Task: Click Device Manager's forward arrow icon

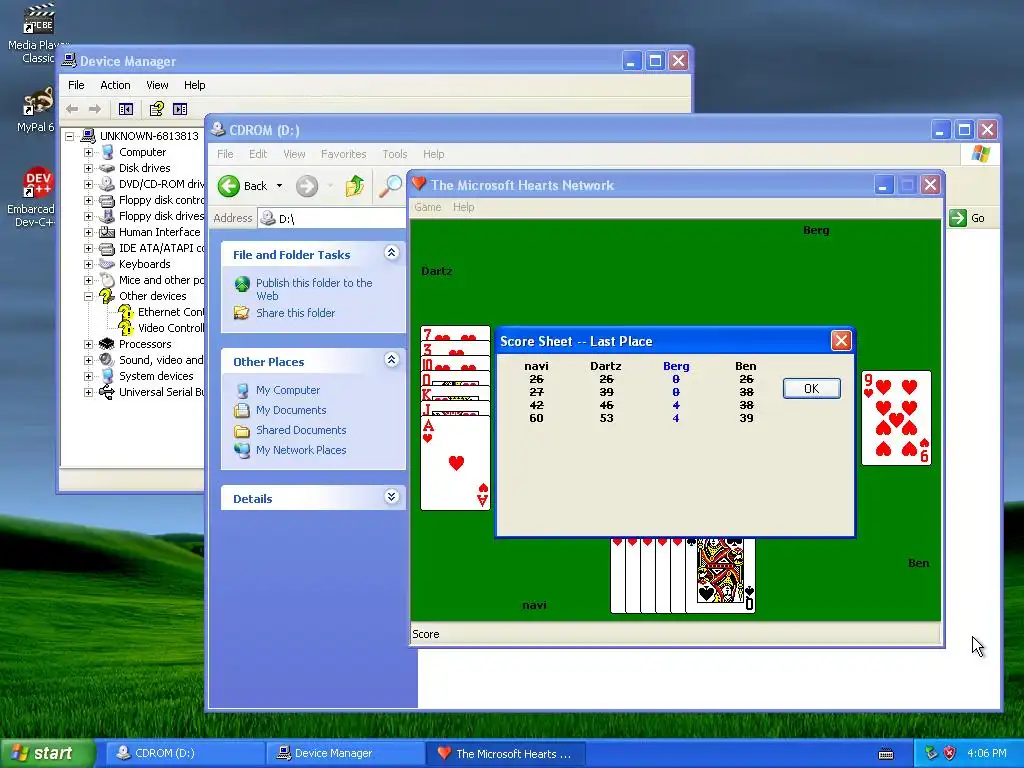Action: click(x=95, y=109)
